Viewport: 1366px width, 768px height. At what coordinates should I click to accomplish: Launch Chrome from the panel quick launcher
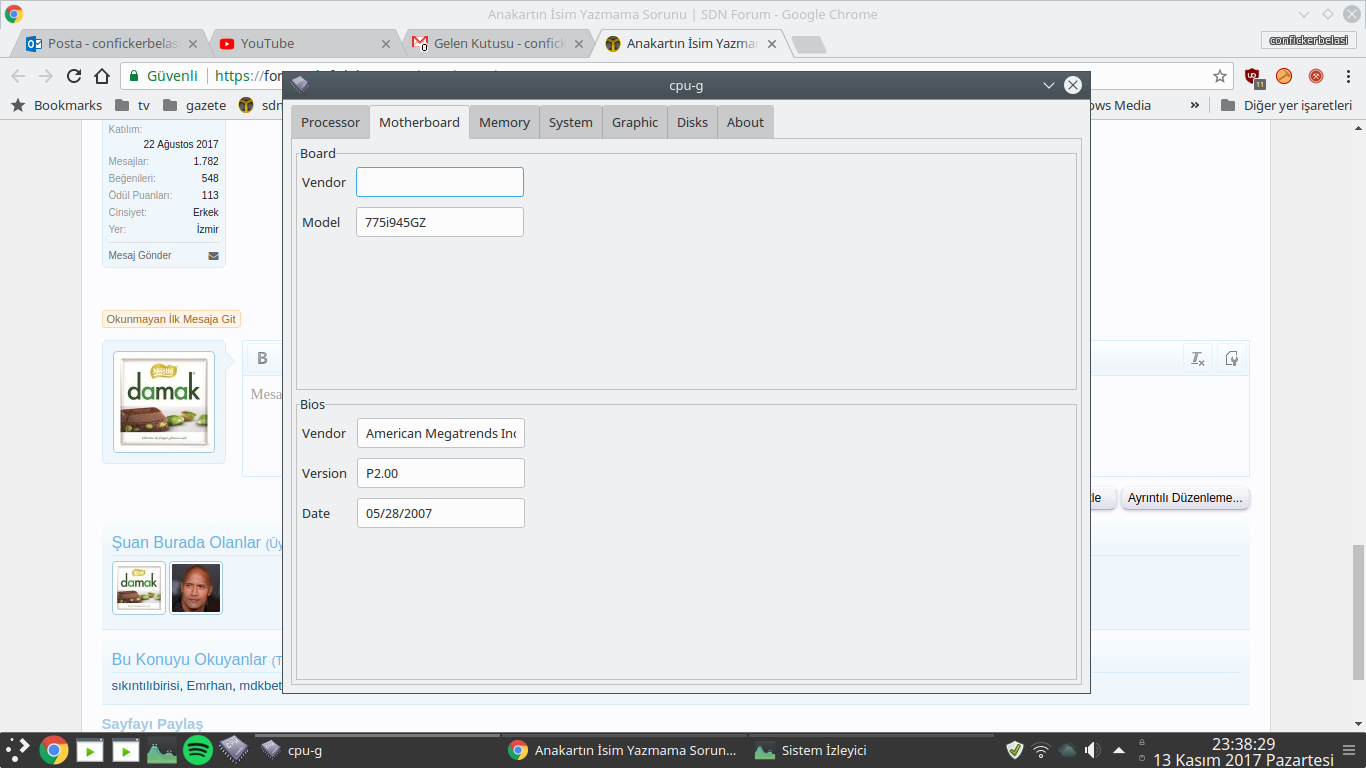coord(54,750)
